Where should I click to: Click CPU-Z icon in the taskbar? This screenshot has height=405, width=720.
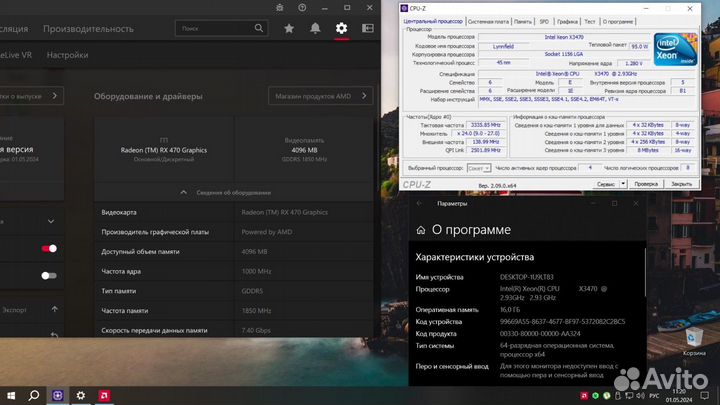pyautogui.click(x=59, y=395)
